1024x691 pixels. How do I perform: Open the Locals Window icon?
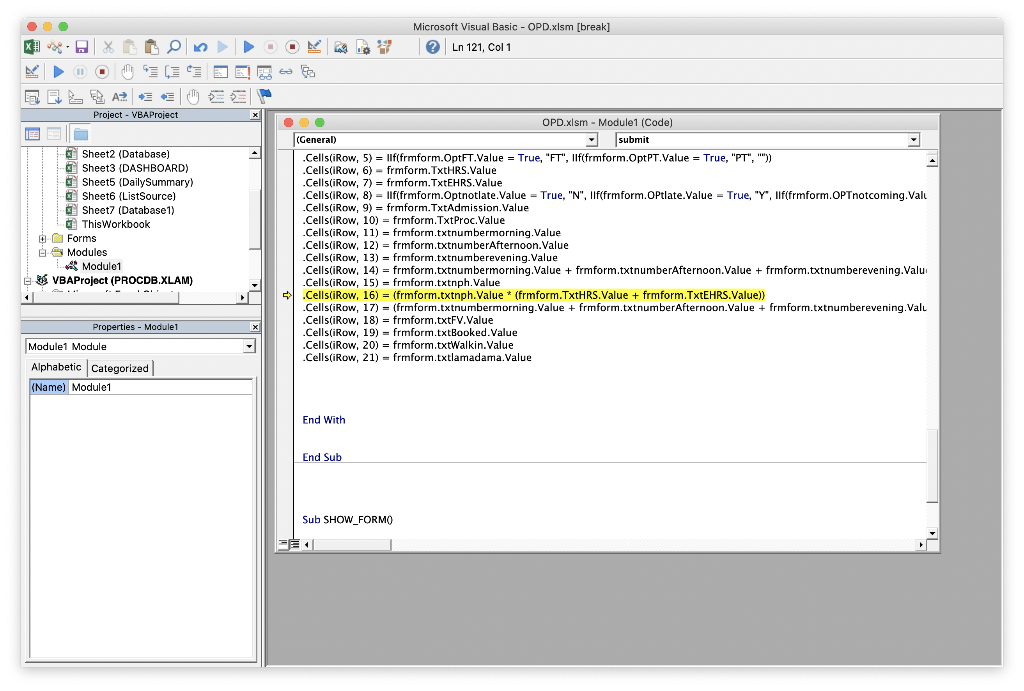(221, 72)
